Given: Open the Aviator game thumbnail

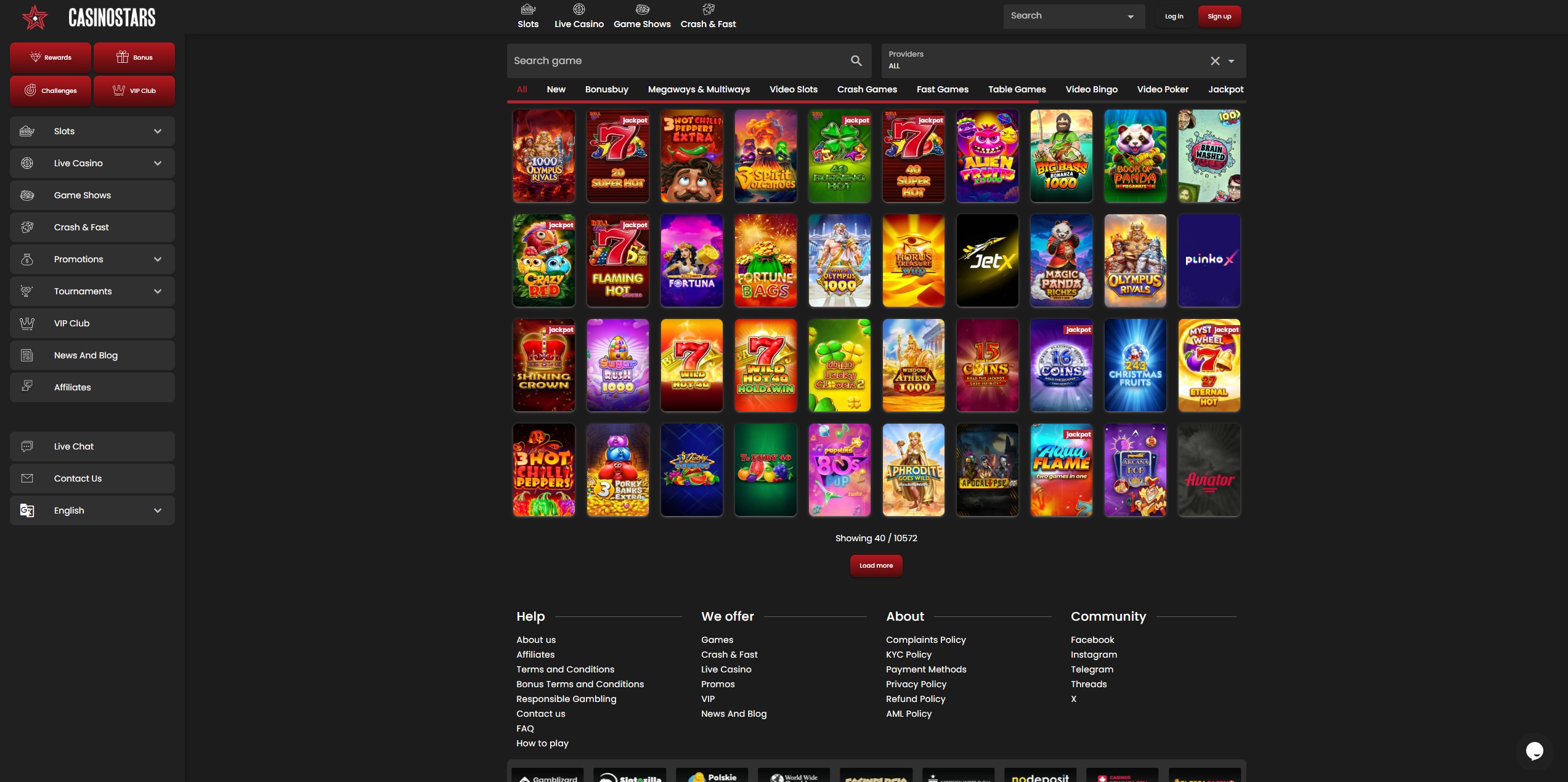Looking at the screenshot, I should 1209,470.
